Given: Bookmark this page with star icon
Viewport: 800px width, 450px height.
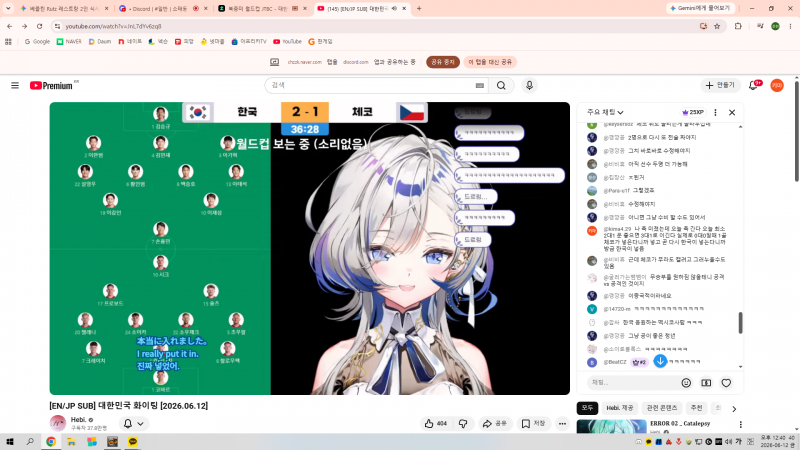Looking at the screenshot, I should pyautogui.click(x=717, y=26).
